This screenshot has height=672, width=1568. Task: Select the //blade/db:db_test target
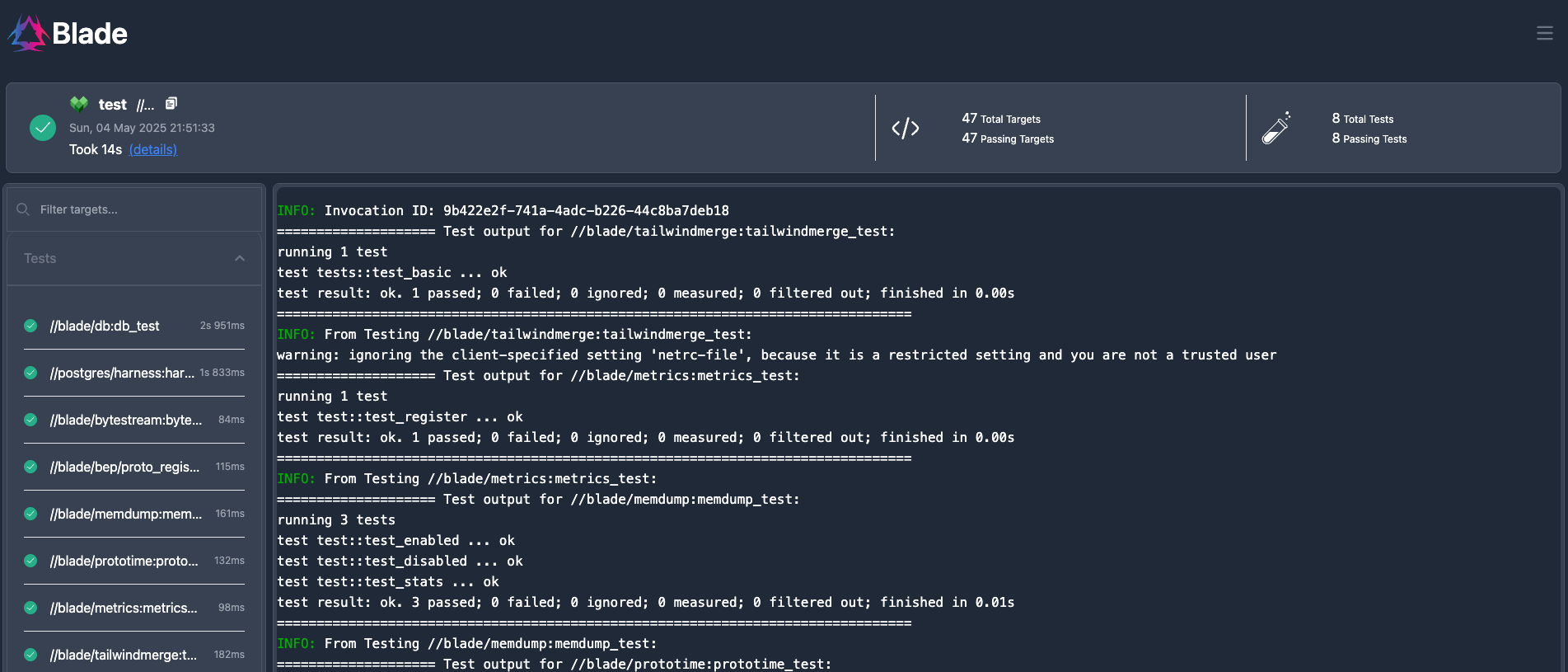[x=105, y=326]
